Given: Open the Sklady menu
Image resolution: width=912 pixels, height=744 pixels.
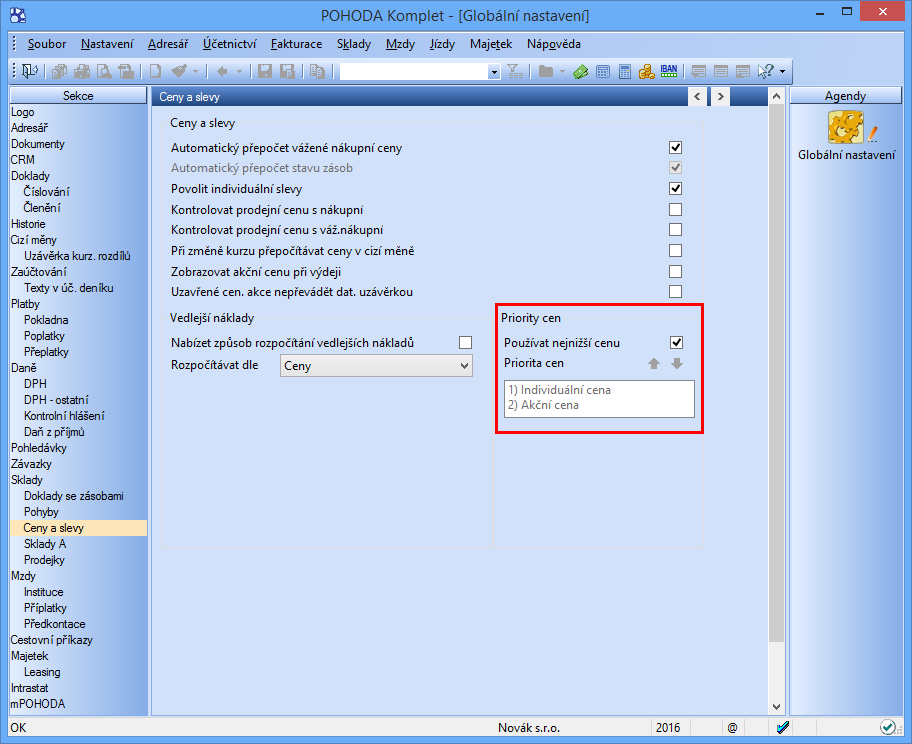Looking at the screenshot, I should 354,44.
